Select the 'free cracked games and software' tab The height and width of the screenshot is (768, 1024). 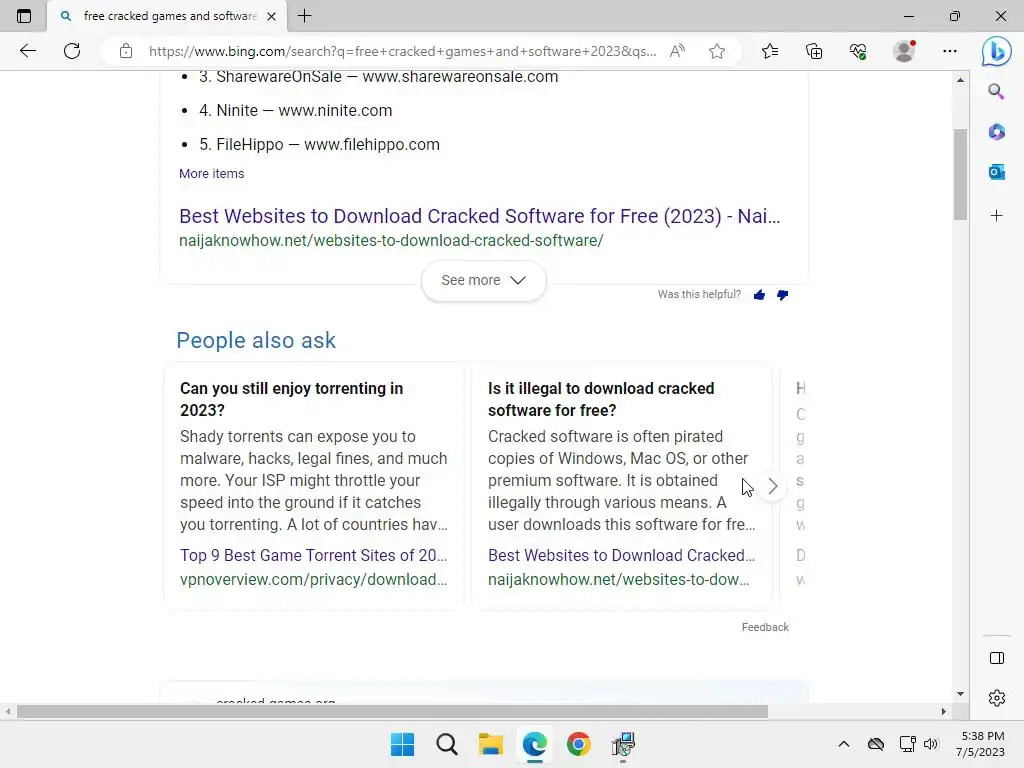pos(166,16)
